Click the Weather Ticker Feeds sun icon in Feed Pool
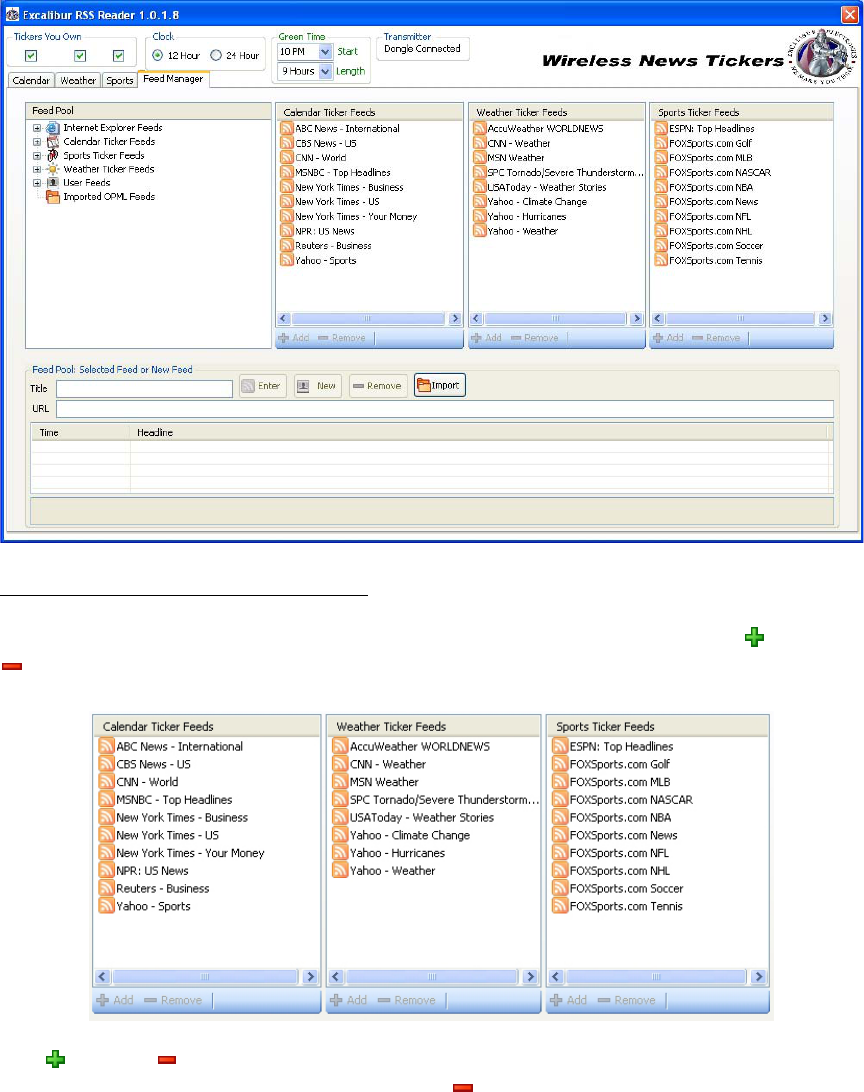 (52, 169)
